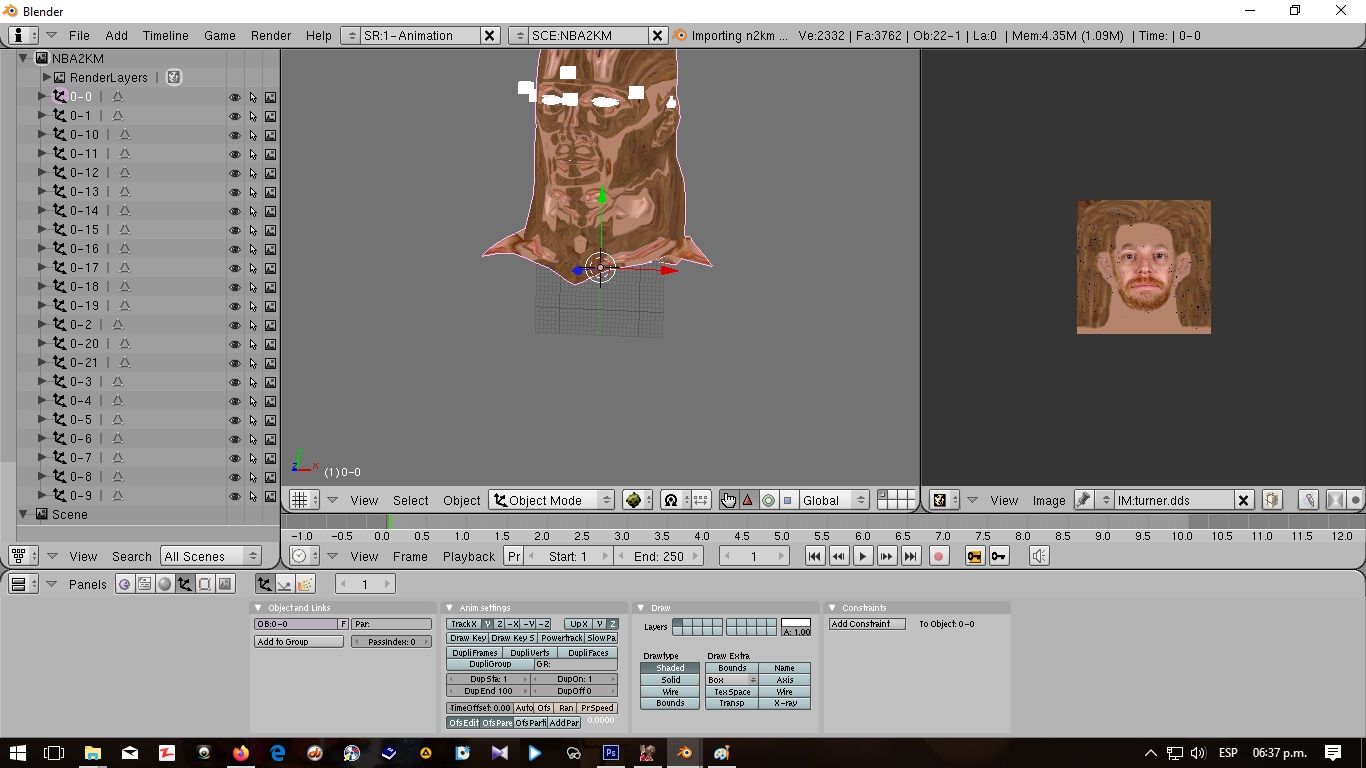Open the Outliner window type selector
Viewport: 1366px width, 768px height.
coord(23,556)
